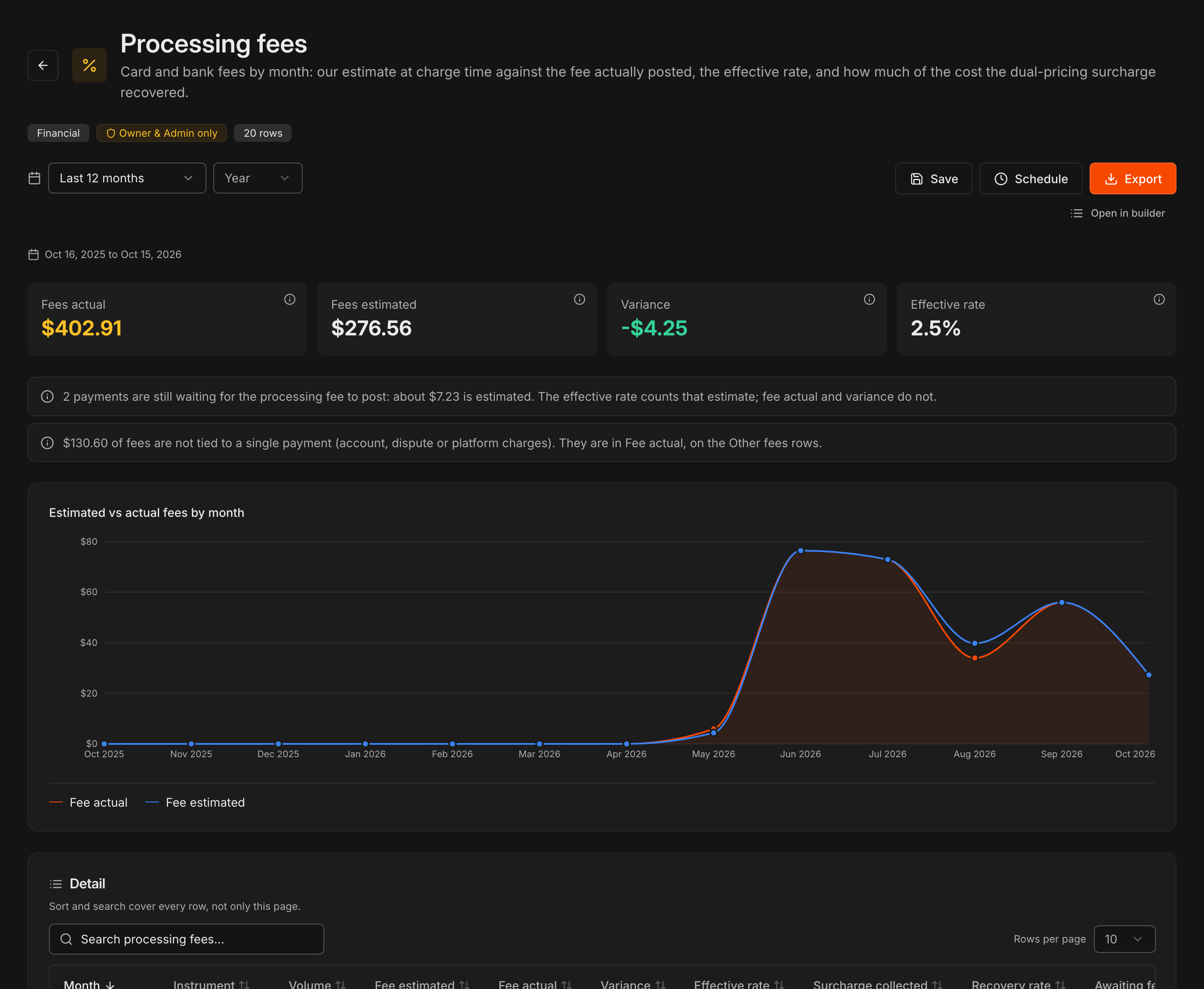Save the report
The width and height of the screenshot is (1204, 989).
934,179
